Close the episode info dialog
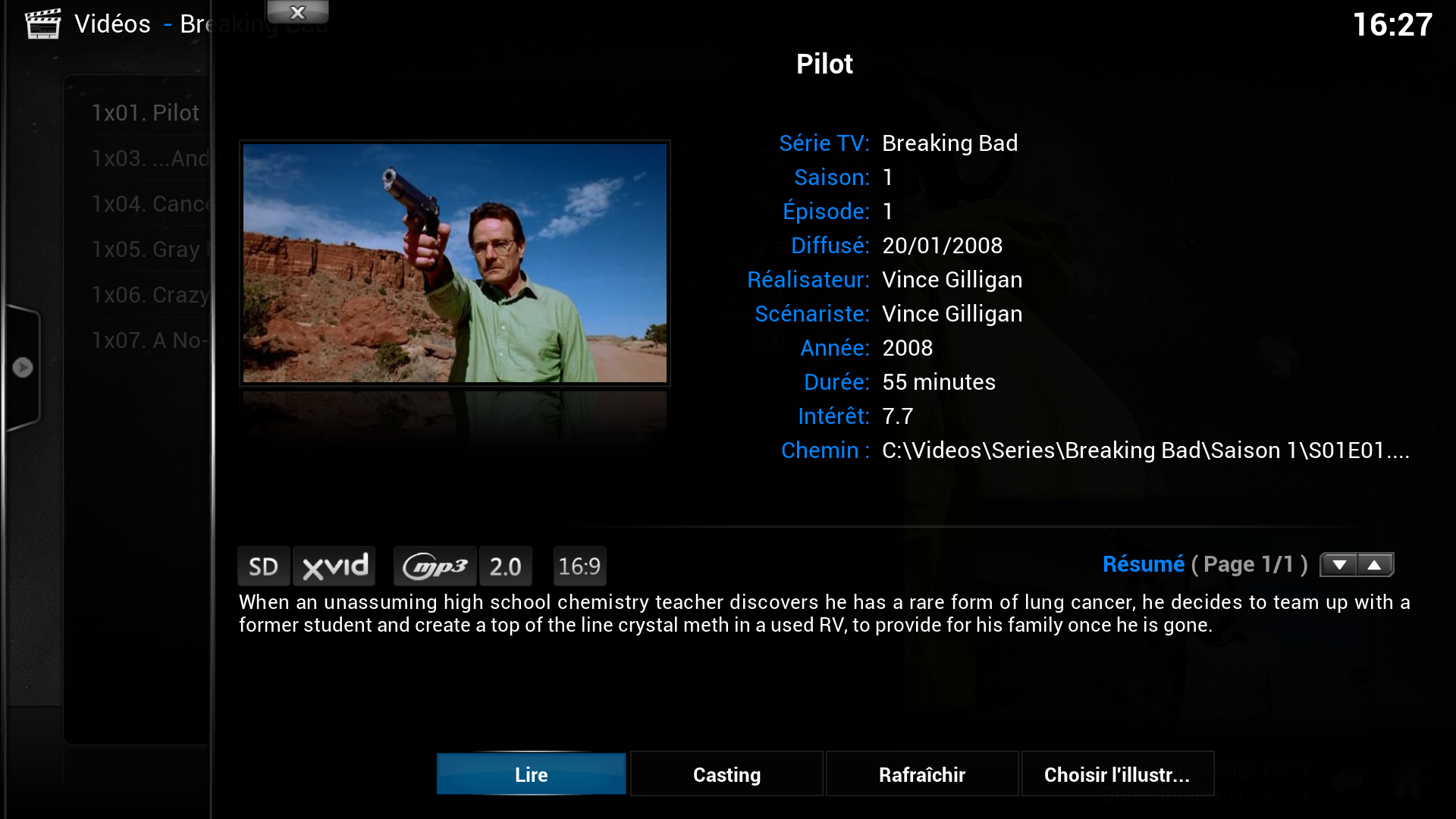 click(297, 11)
